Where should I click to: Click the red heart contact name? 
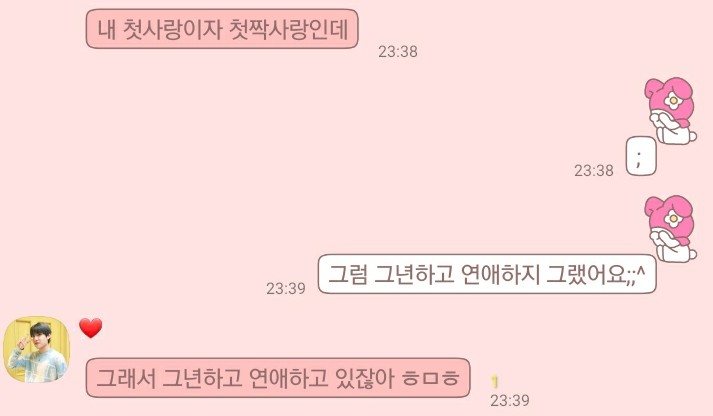pyautogui.click(x=90, y=328)
